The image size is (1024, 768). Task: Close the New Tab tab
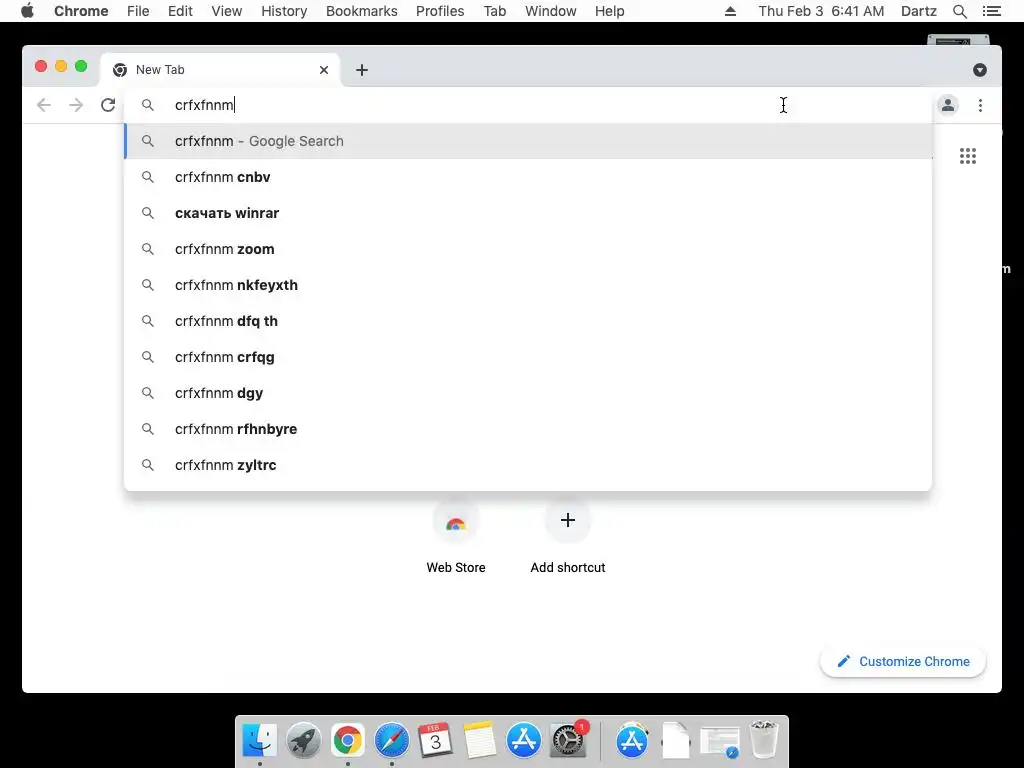tap(324, 70)
